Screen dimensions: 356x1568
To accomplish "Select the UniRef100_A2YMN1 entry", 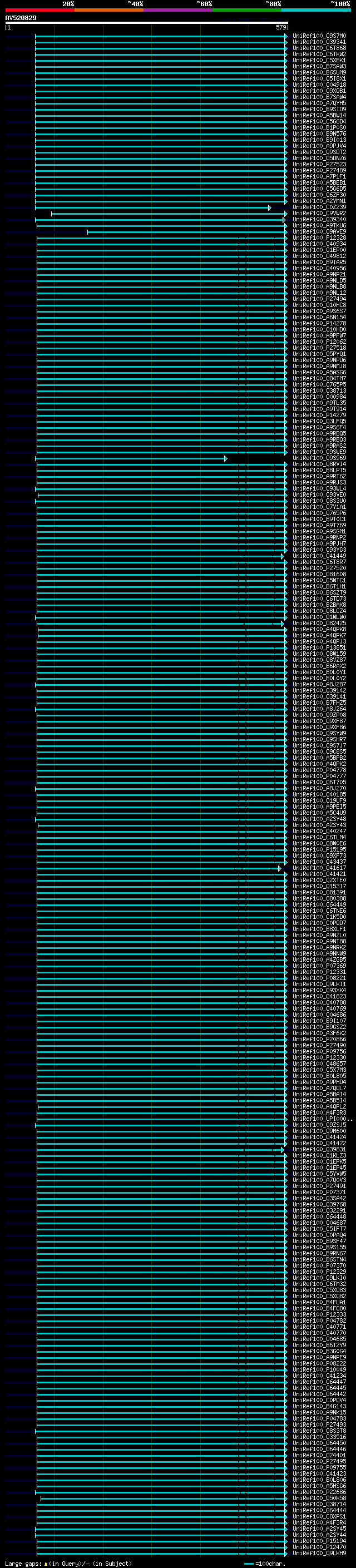I will (319, 201).
